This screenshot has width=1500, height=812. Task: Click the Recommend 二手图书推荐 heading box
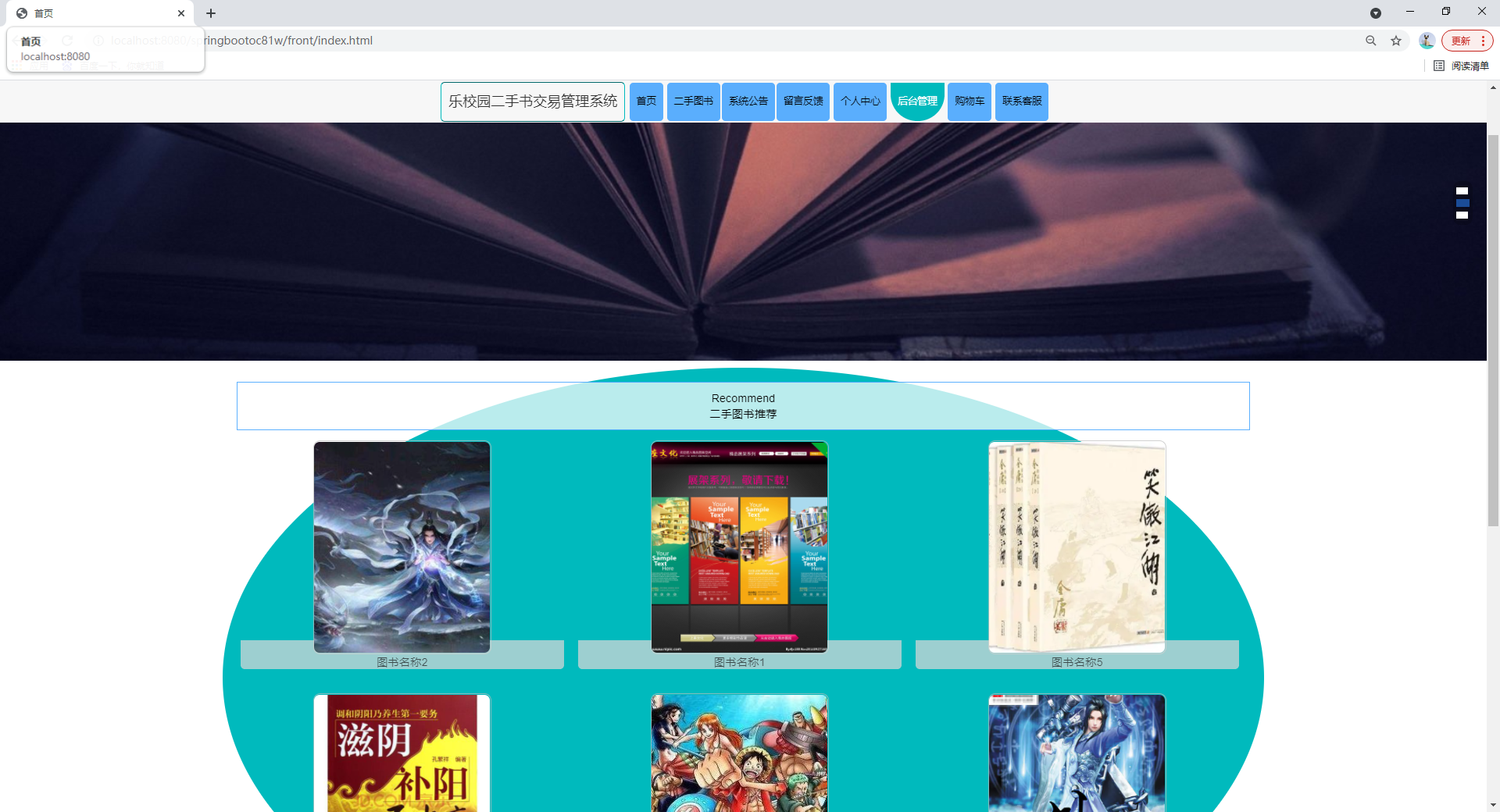tap(743, 406)
